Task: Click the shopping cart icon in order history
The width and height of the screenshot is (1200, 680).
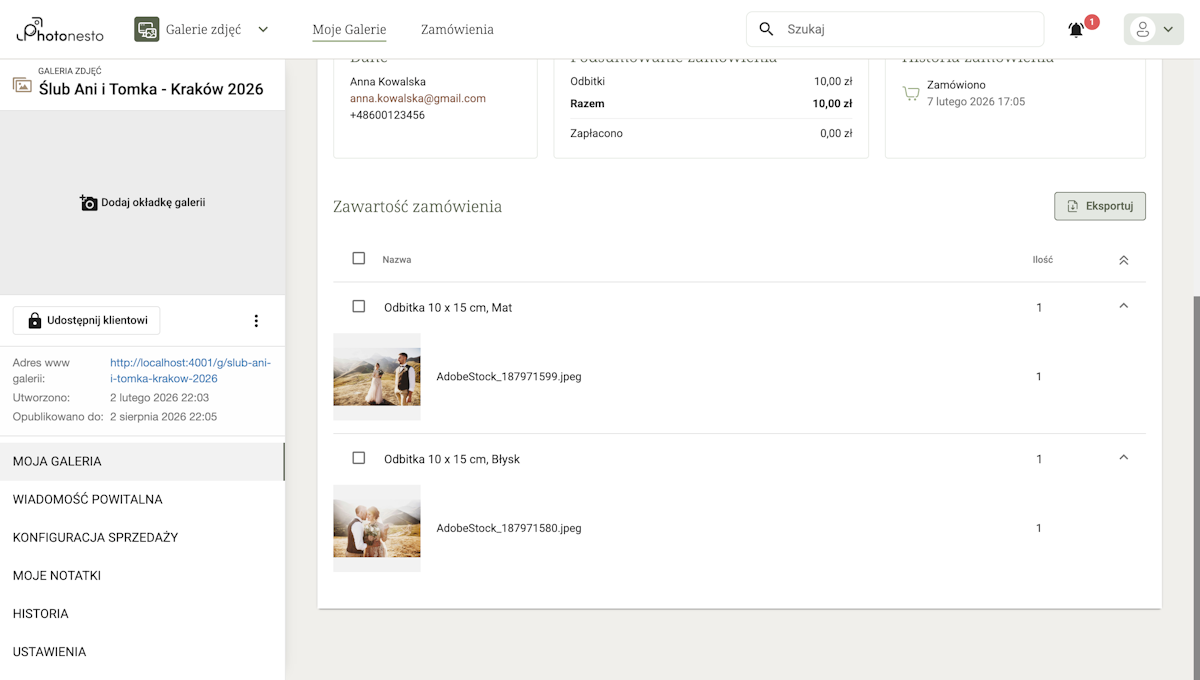Action: click(x=910, y=94)
